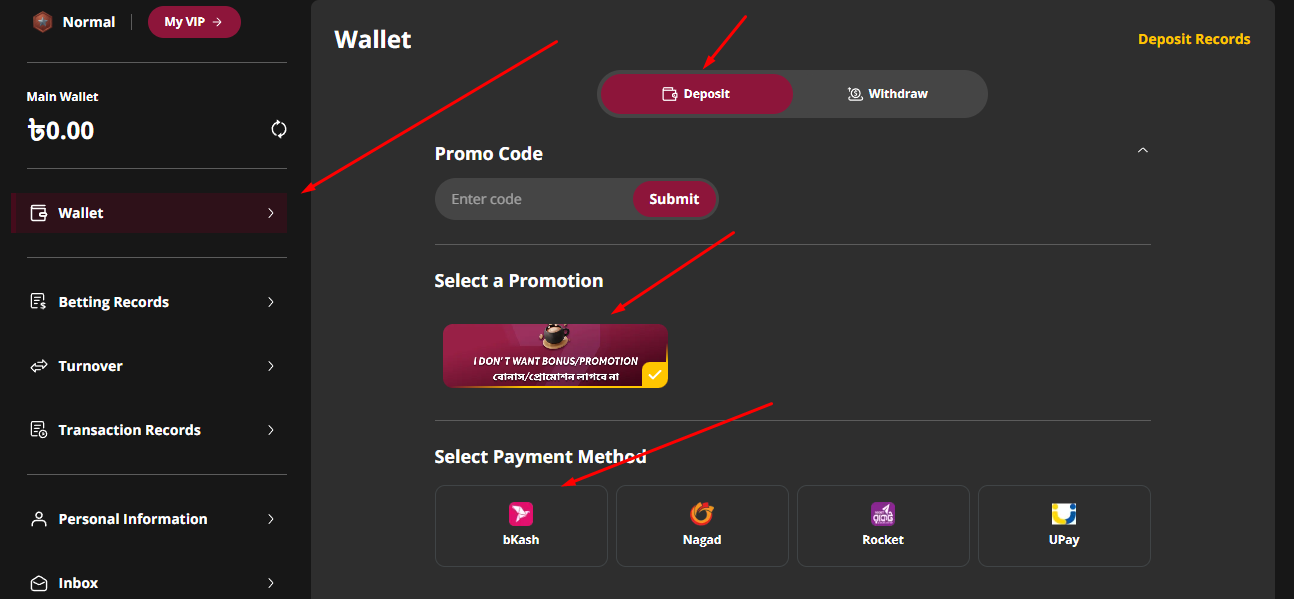Select the Nagad payment icon
Screen dimensions: 1294x599
702,514
